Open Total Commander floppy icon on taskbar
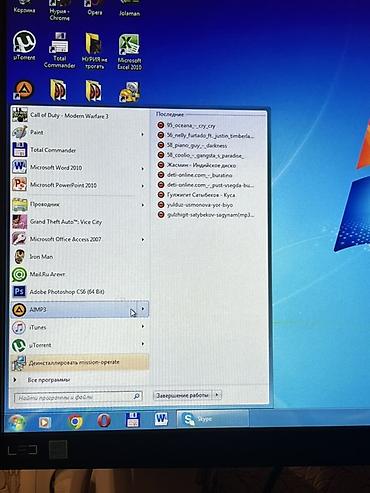 [x=133, y=419]
